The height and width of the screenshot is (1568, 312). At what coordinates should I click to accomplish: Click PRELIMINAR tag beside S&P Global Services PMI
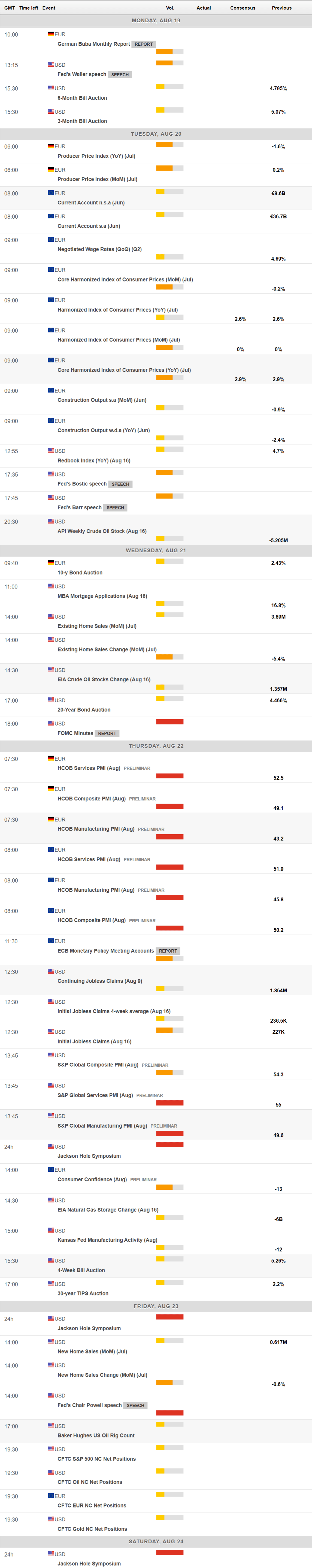(150, 1095)
